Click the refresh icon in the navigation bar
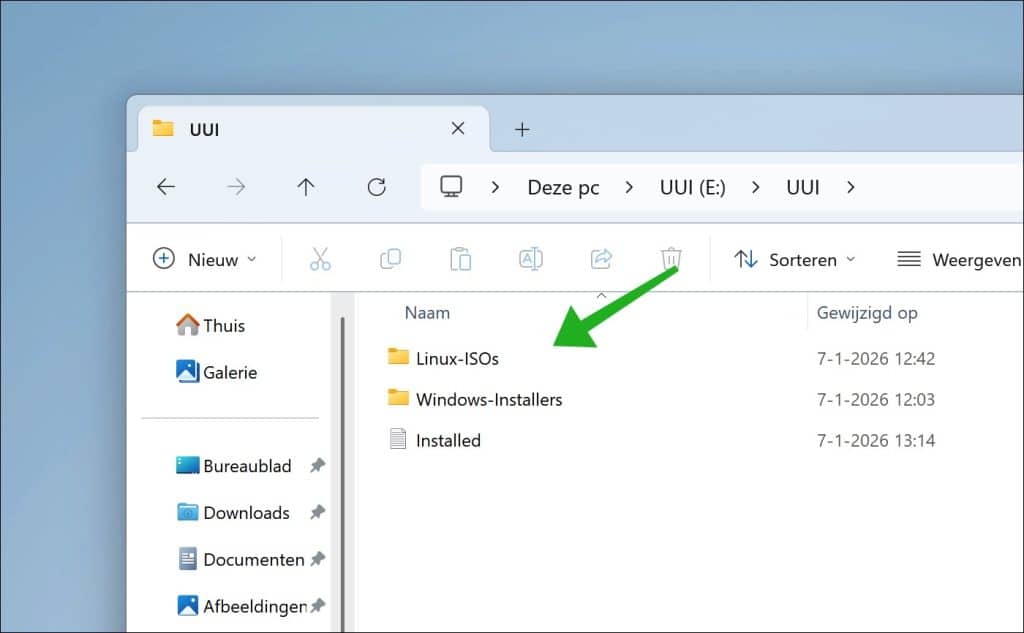 pyautogui.click(x=377, y=187)
